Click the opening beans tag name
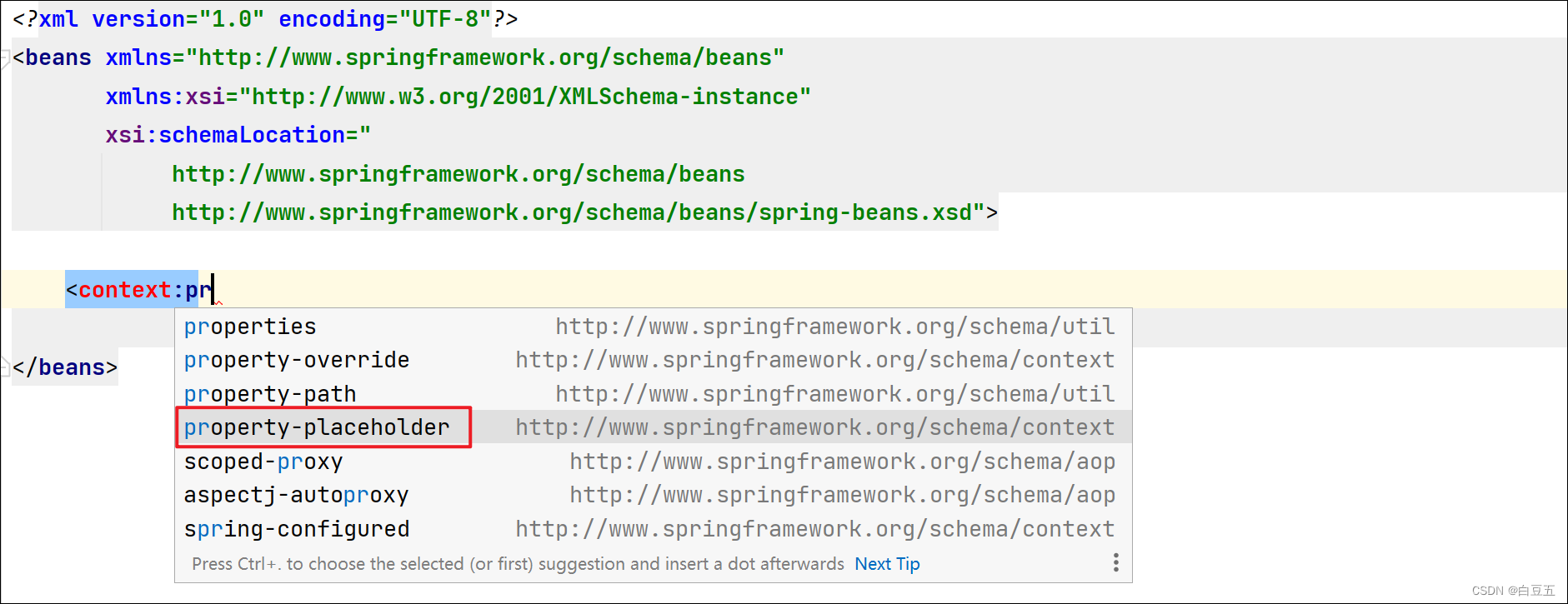Screen dimensions: 1568x604 tap(58, 57)
